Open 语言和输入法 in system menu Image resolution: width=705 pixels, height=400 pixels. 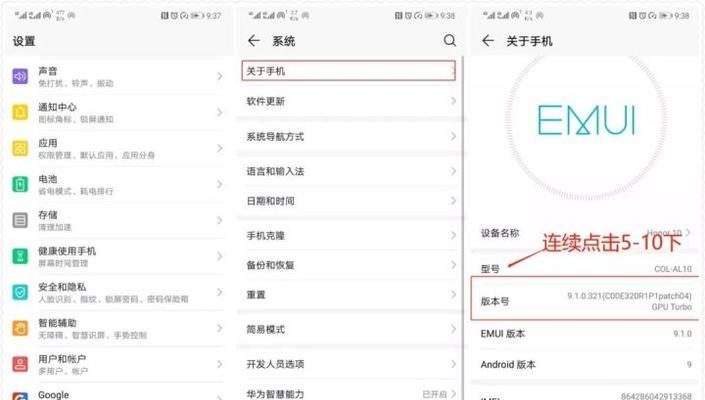[x=351, y=171]
